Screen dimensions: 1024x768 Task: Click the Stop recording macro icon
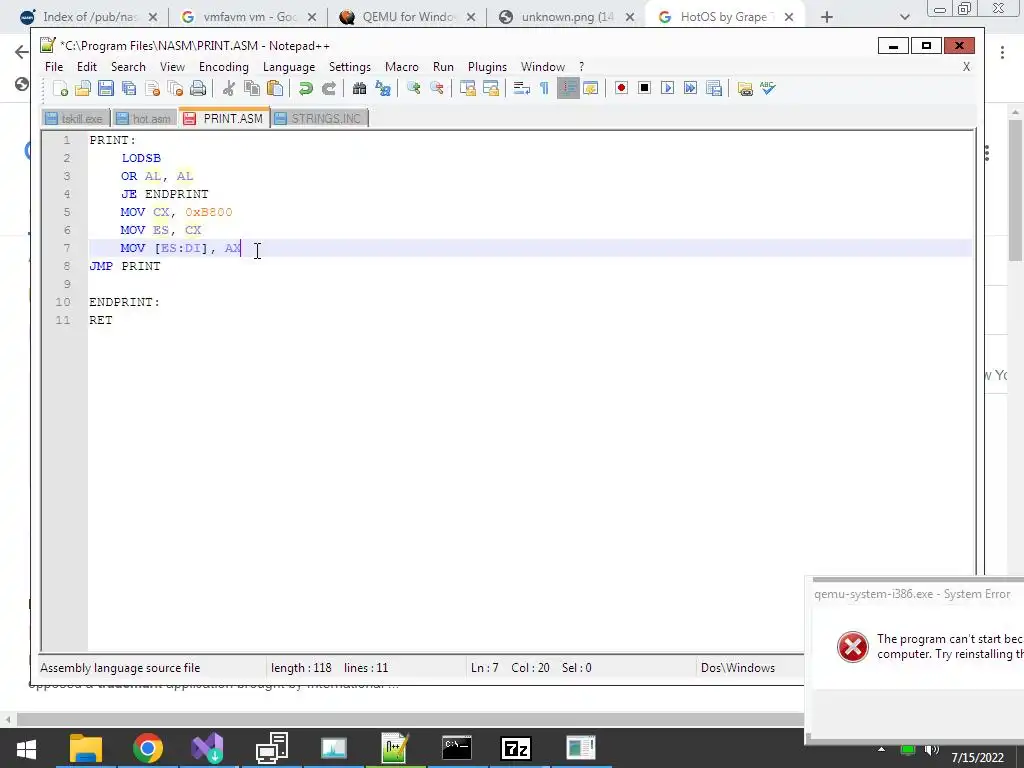pyautogui.click(x=644, y=88)
